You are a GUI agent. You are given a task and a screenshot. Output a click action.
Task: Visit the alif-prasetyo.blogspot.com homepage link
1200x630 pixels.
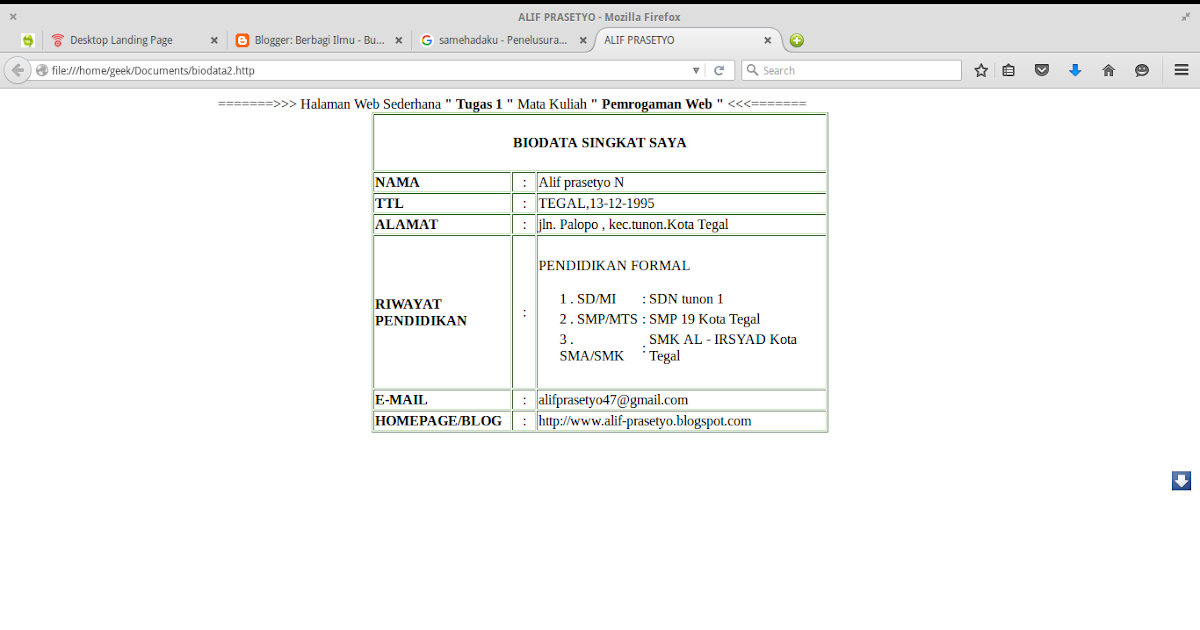(643, 421)
